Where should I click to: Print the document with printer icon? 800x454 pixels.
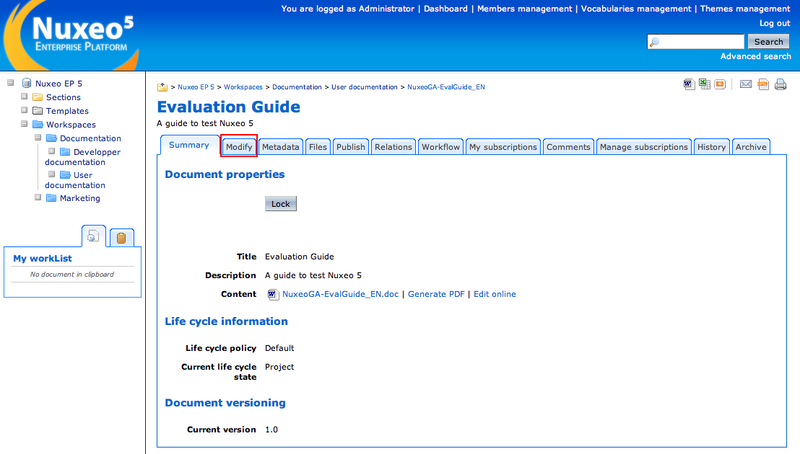pyautogui.click(x=781, y=84)
